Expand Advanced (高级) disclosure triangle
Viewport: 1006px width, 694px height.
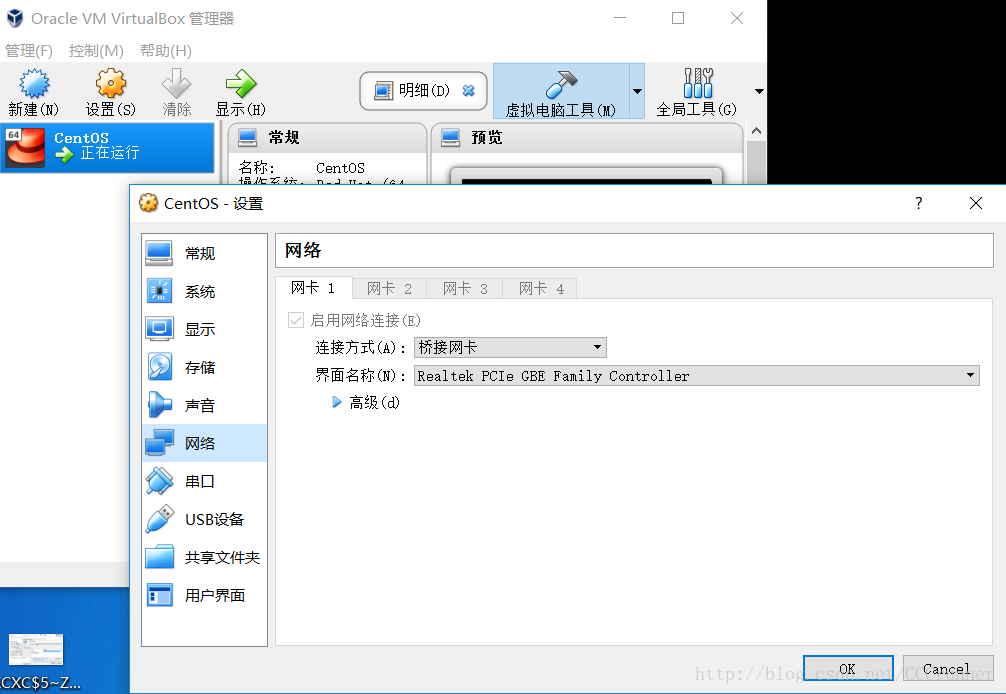coord(337,402)
